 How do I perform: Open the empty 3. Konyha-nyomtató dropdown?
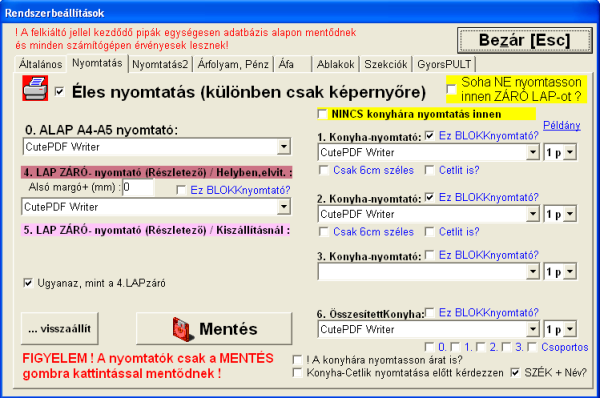click(533, 272)
